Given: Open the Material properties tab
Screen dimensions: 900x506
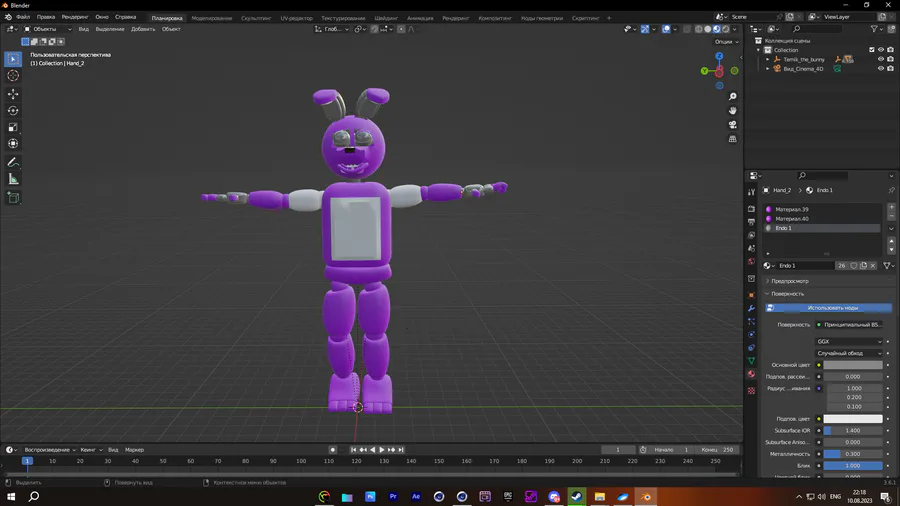Looking at the screenshot, I should point(751,374).
